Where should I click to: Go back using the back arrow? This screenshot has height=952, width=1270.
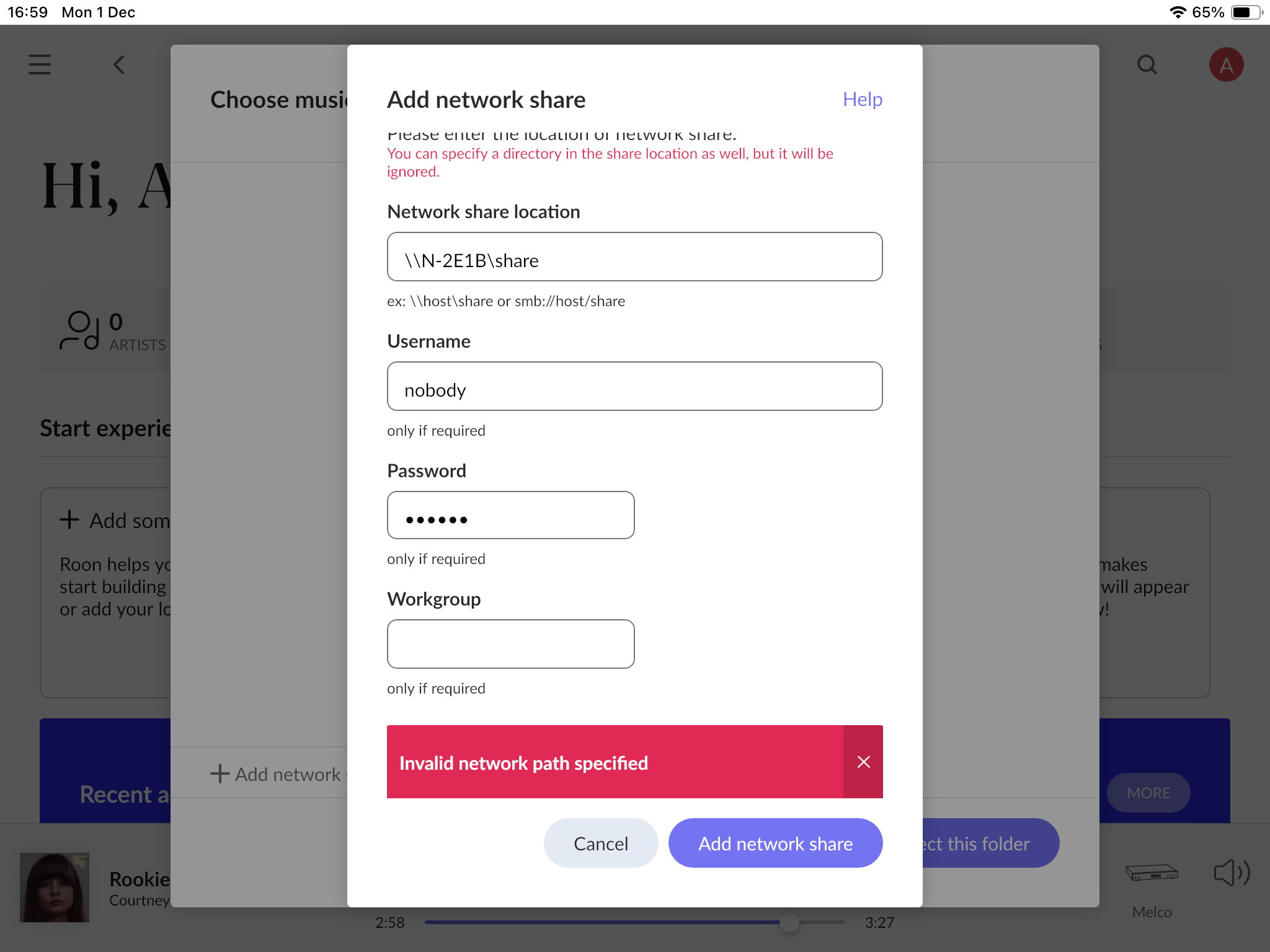tap(119, 64)
